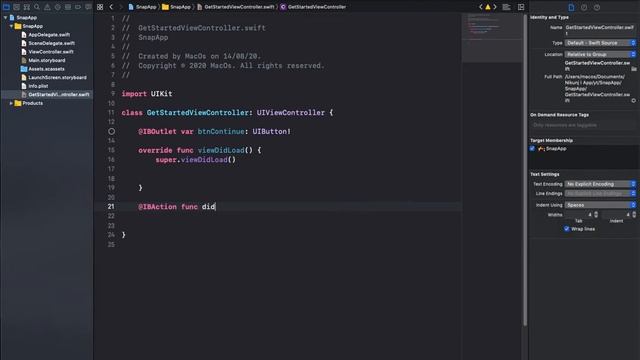Collapse the SnapApp project root
The image size is (640, 360).
coord(5,18)
